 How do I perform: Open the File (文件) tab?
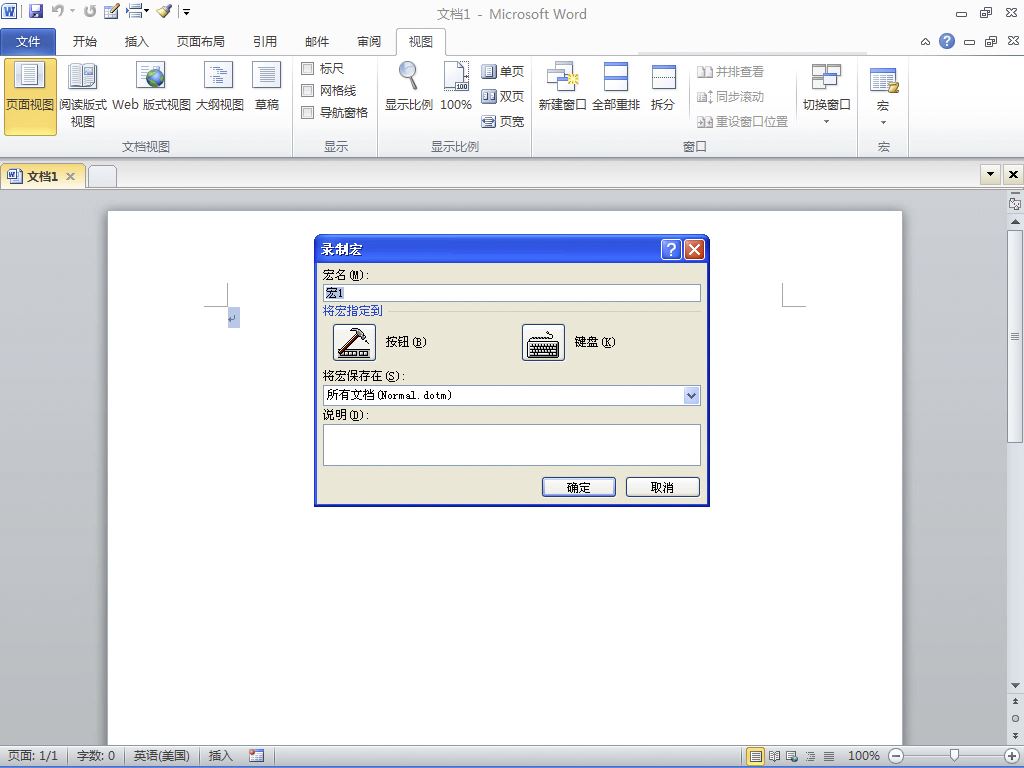(x=28, y=42)
